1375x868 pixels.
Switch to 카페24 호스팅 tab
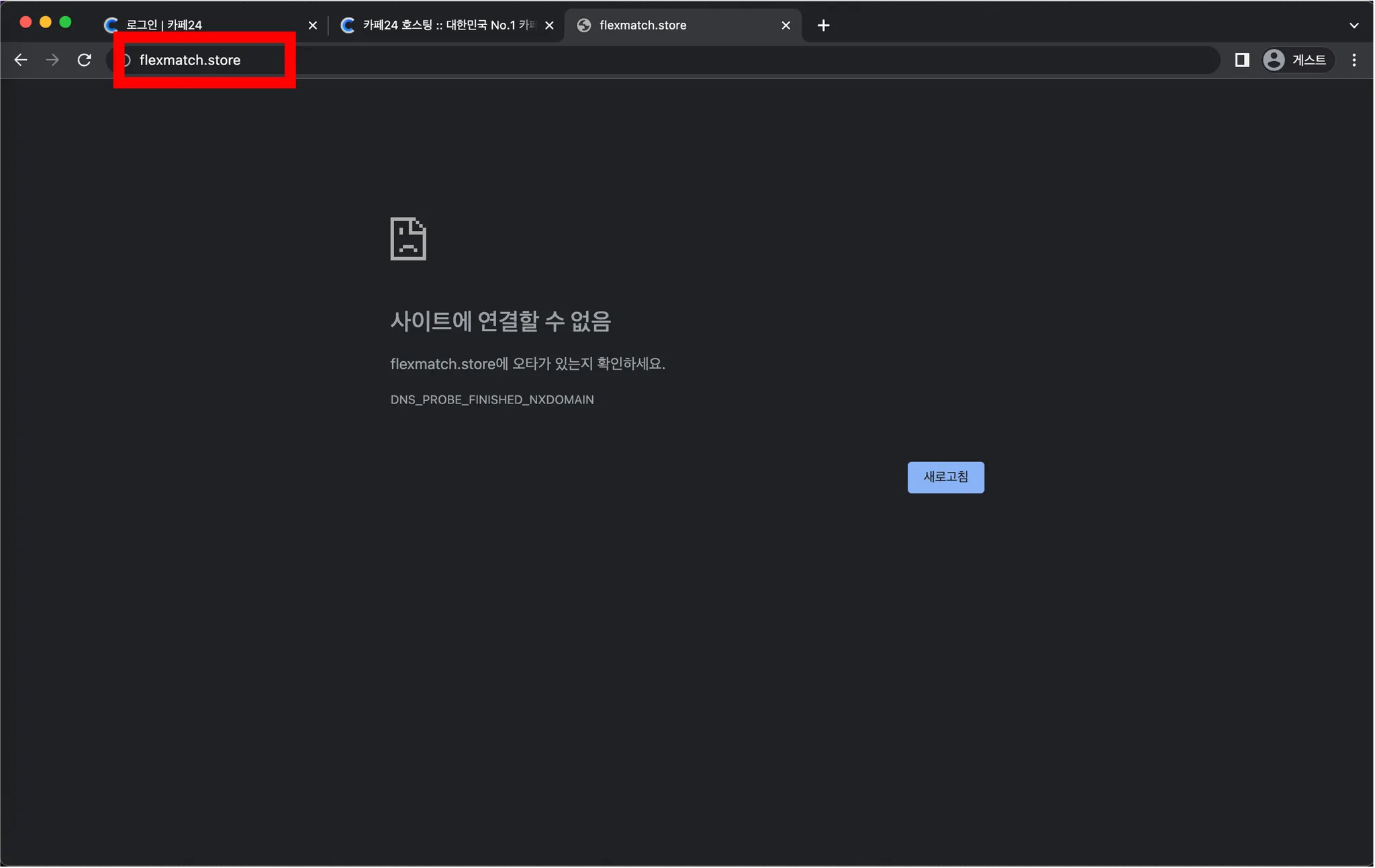pyautogui.click(x=443, y=26)
